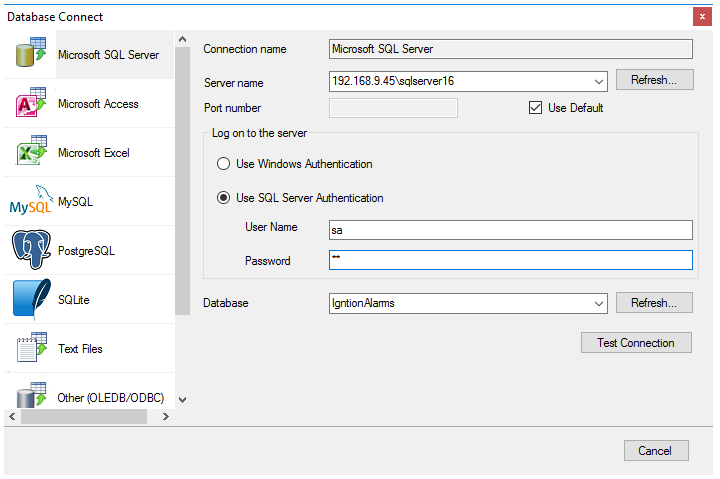Open the Database dropdown arrow

click(x=598, y=303)
